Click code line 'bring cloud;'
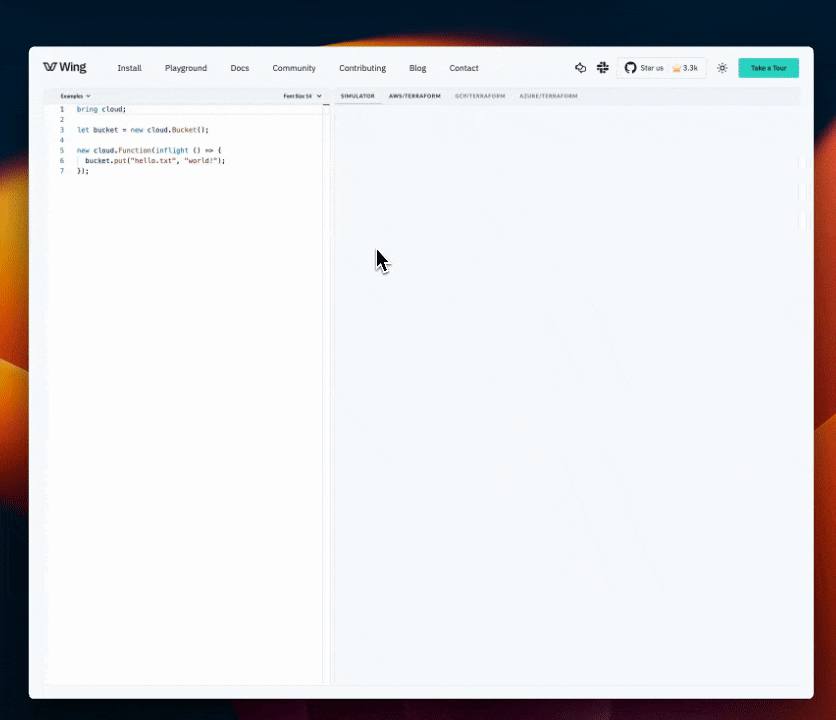 [x=101, y=109]
